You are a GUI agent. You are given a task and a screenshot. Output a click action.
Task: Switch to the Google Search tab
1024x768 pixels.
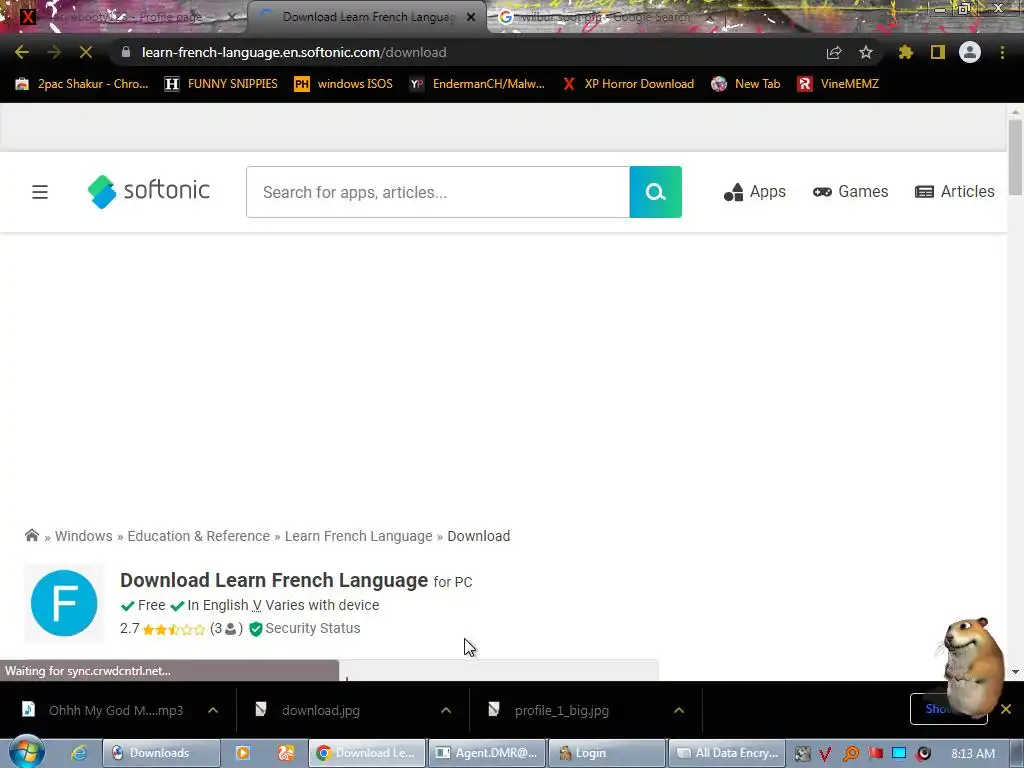604,17
